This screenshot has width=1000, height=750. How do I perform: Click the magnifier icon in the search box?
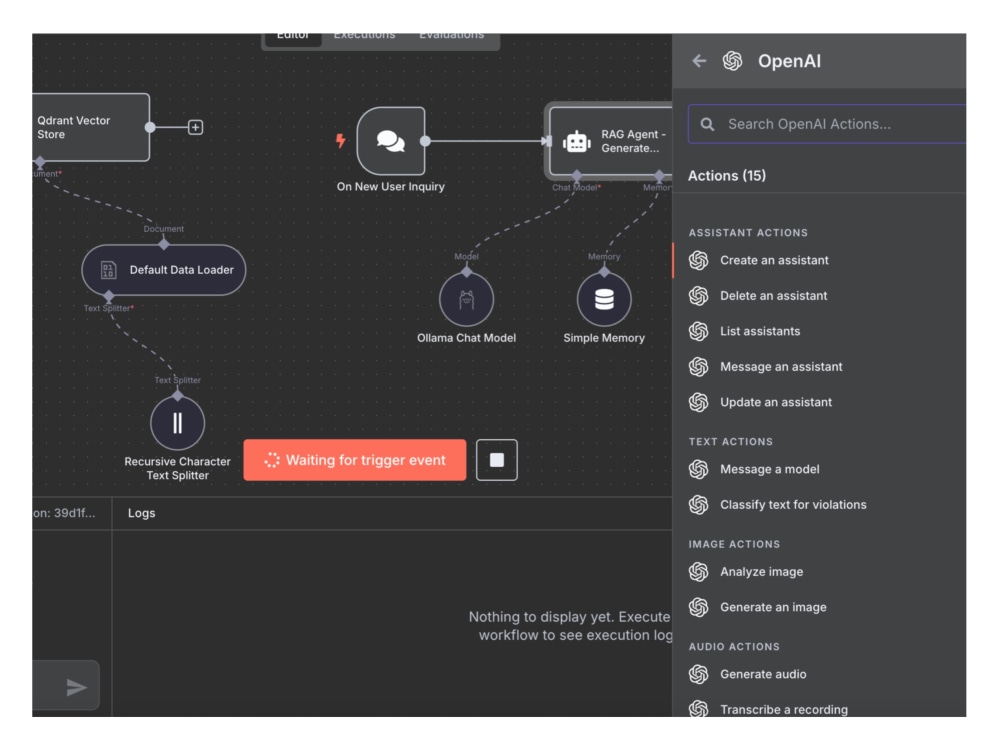click(x=707, y=124)
